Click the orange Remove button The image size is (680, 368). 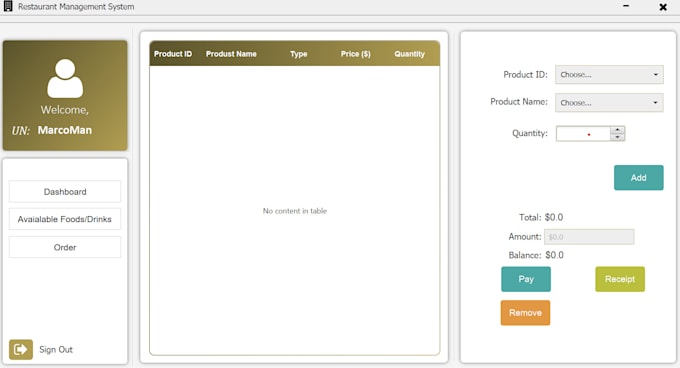click(525, 313)
